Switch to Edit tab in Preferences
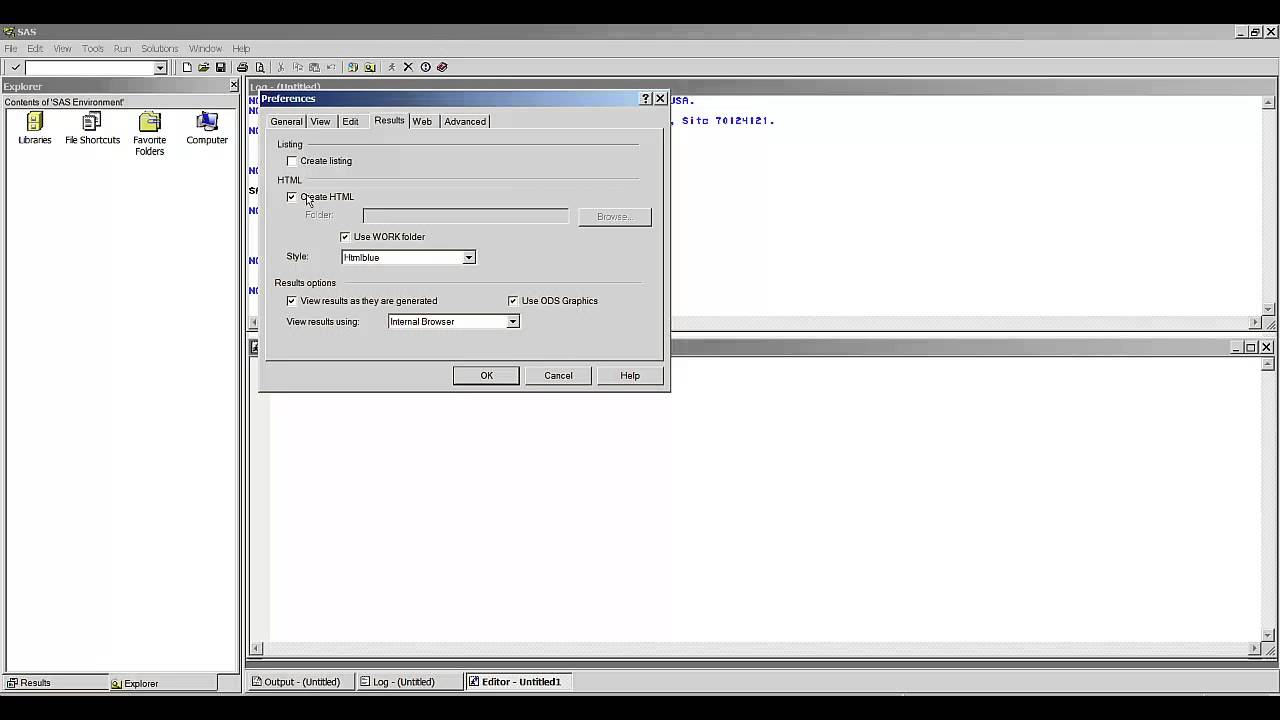 350,122
